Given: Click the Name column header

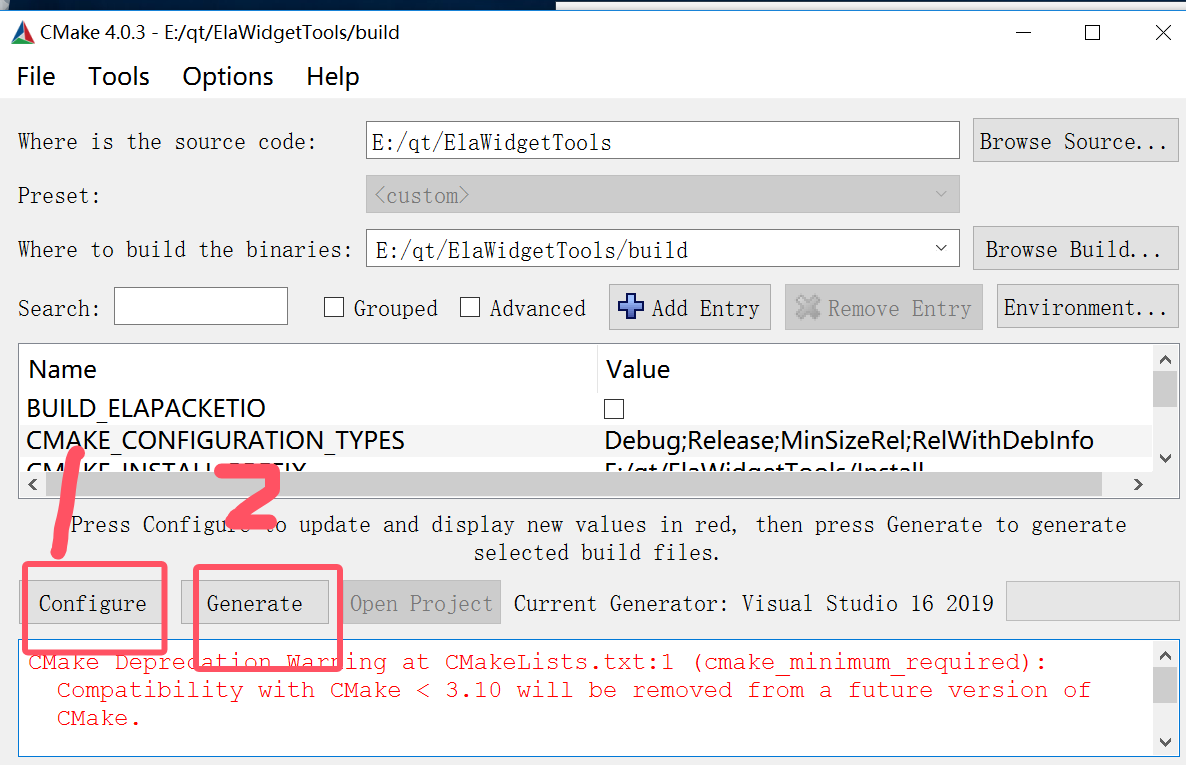Looking at the screenshot, I should tap(63, 369).
